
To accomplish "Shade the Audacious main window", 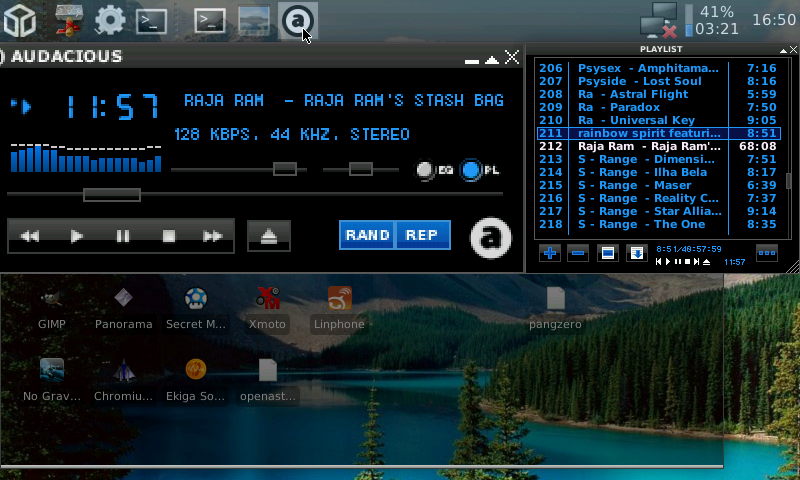I will pos(492,60).
